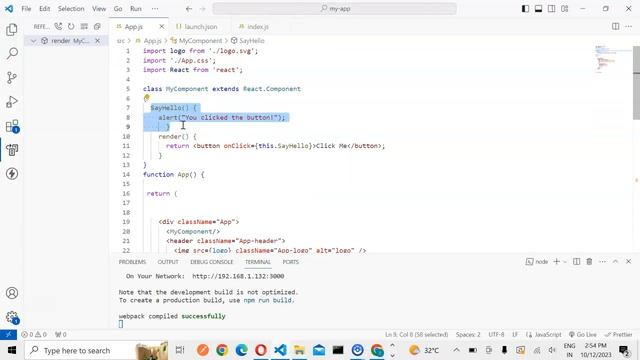
Task: Open the Extensions view
Action: tap(12, 126)
